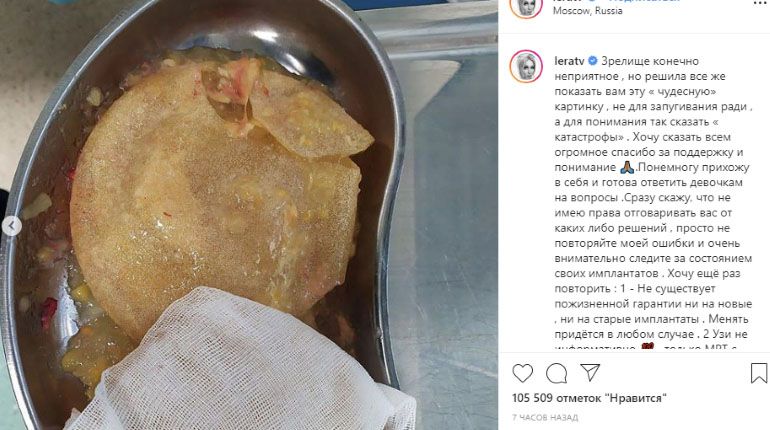Viewport: 770px width, 430px height.
Task: Open the Moscow, Russia location link
Action: pyautogui.click(x=587, y=11)
